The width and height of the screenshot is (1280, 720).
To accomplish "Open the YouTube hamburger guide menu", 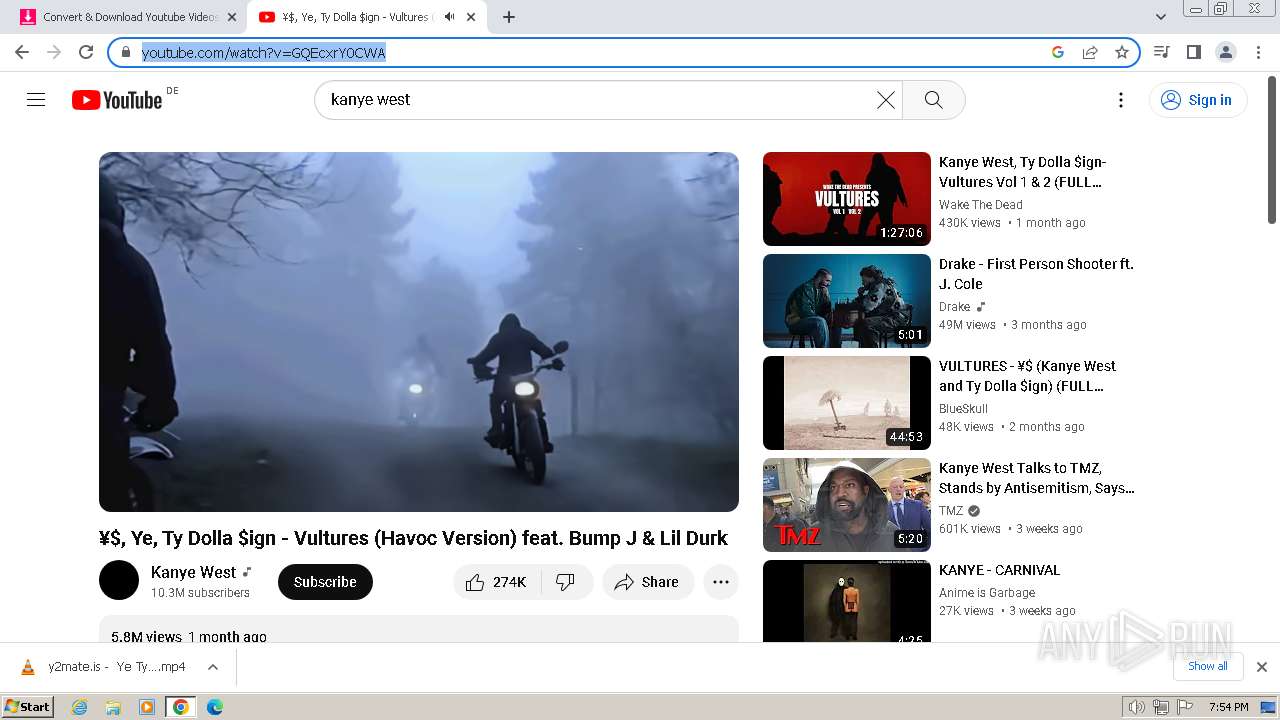I will (36, 100).
